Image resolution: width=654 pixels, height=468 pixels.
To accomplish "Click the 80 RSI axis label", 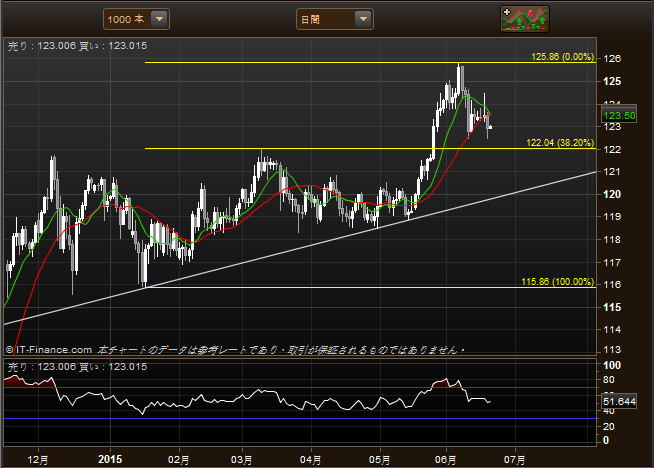I will (x=609, y=380).
